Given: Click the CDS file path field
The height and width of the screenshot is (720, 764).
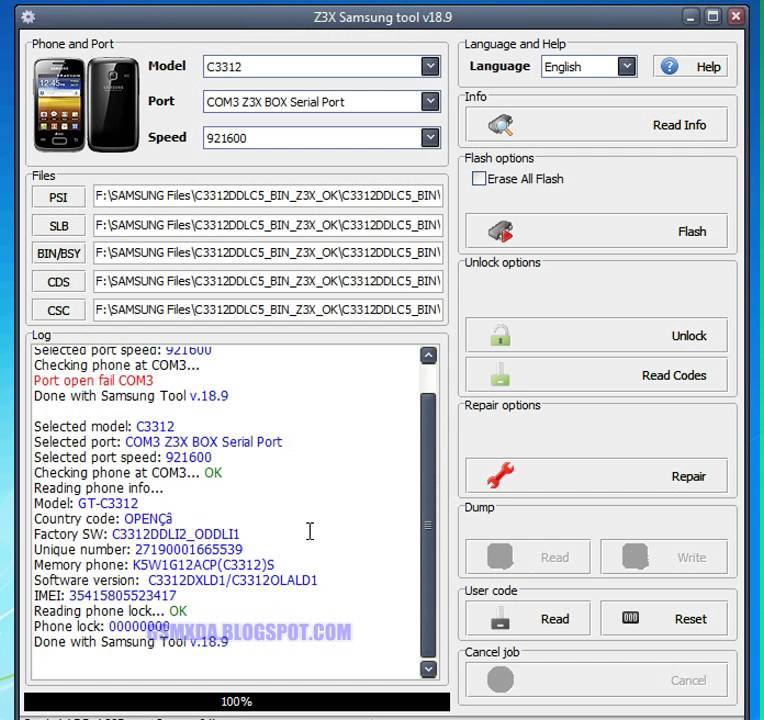Looking at the screenshot, I should coord(267,282).
